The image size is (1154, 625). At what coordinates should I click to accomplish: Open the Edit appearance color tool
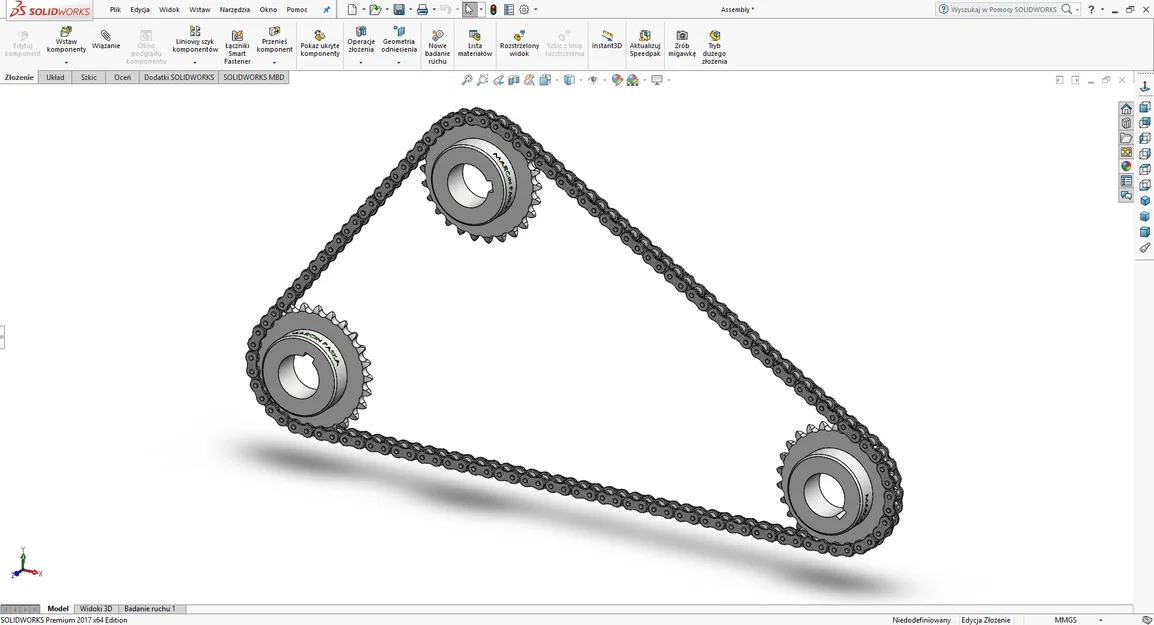coord(616,79)
